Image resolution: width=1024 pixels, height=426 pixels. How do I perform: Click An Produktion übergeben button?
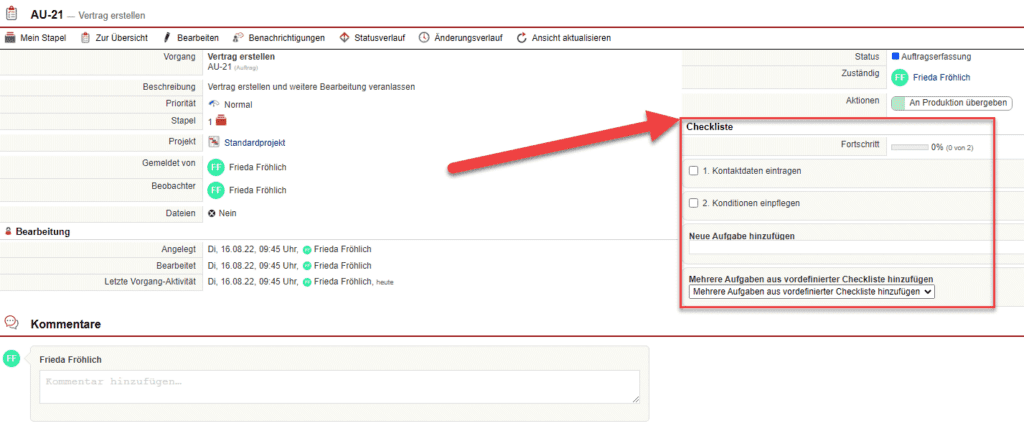952,103
